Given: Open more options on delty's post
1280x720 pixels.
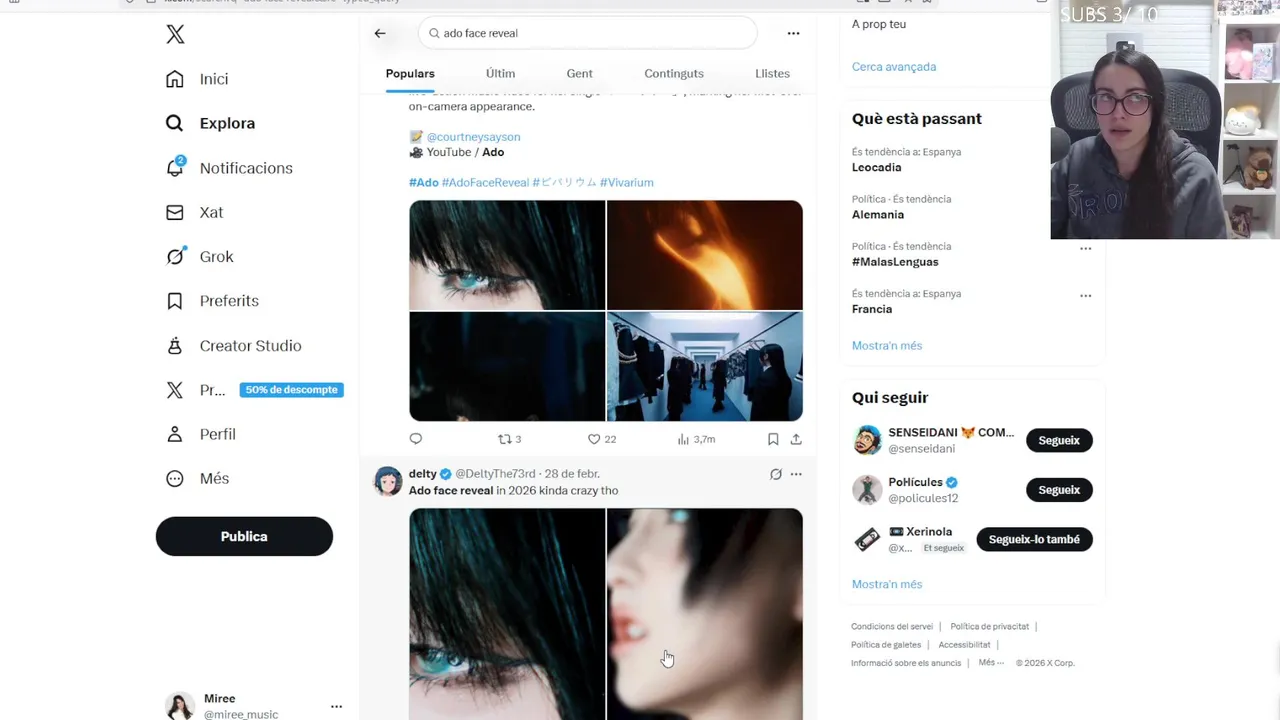Looking at the screenshot, I should [796, 474].
